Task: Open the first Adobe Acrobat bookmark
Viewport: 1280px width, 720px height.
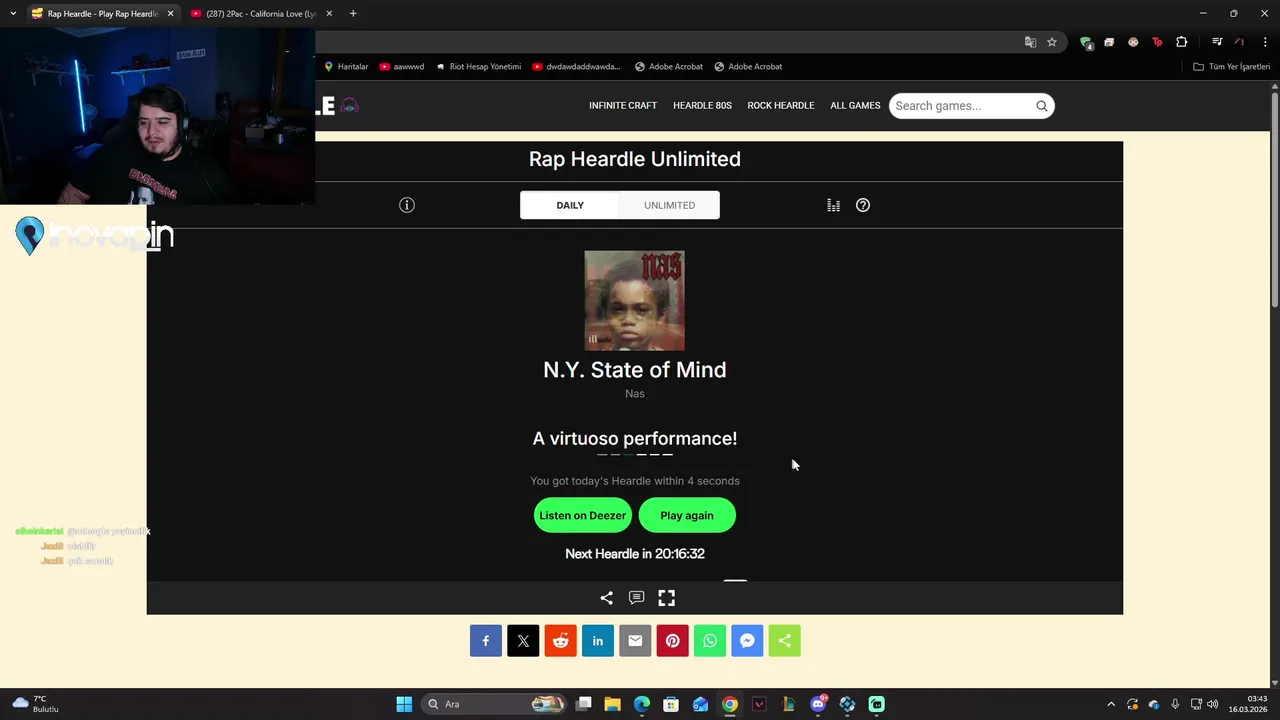Action: tap(668, 67)
